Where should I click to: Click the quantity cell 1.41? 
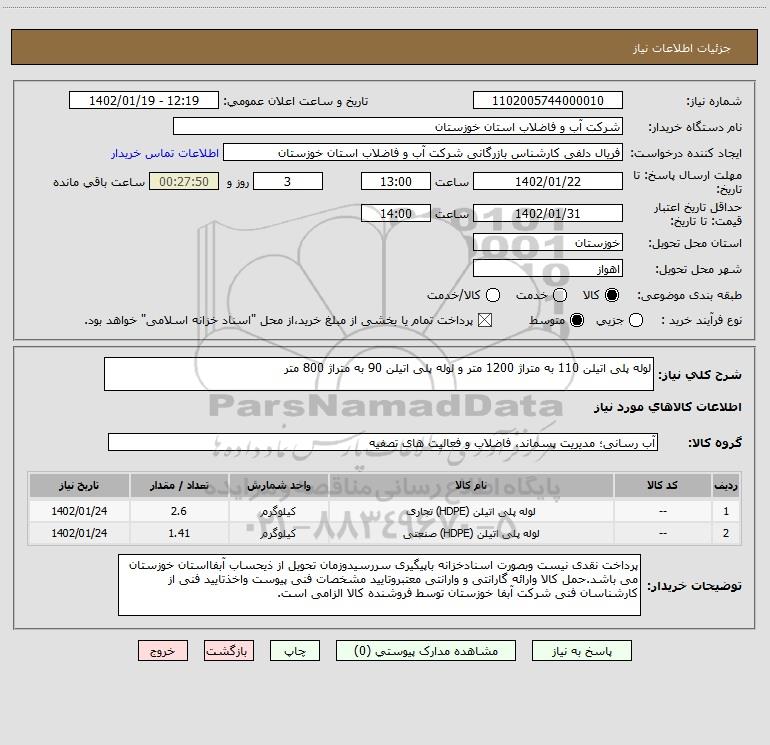click(x=179, y=533)
